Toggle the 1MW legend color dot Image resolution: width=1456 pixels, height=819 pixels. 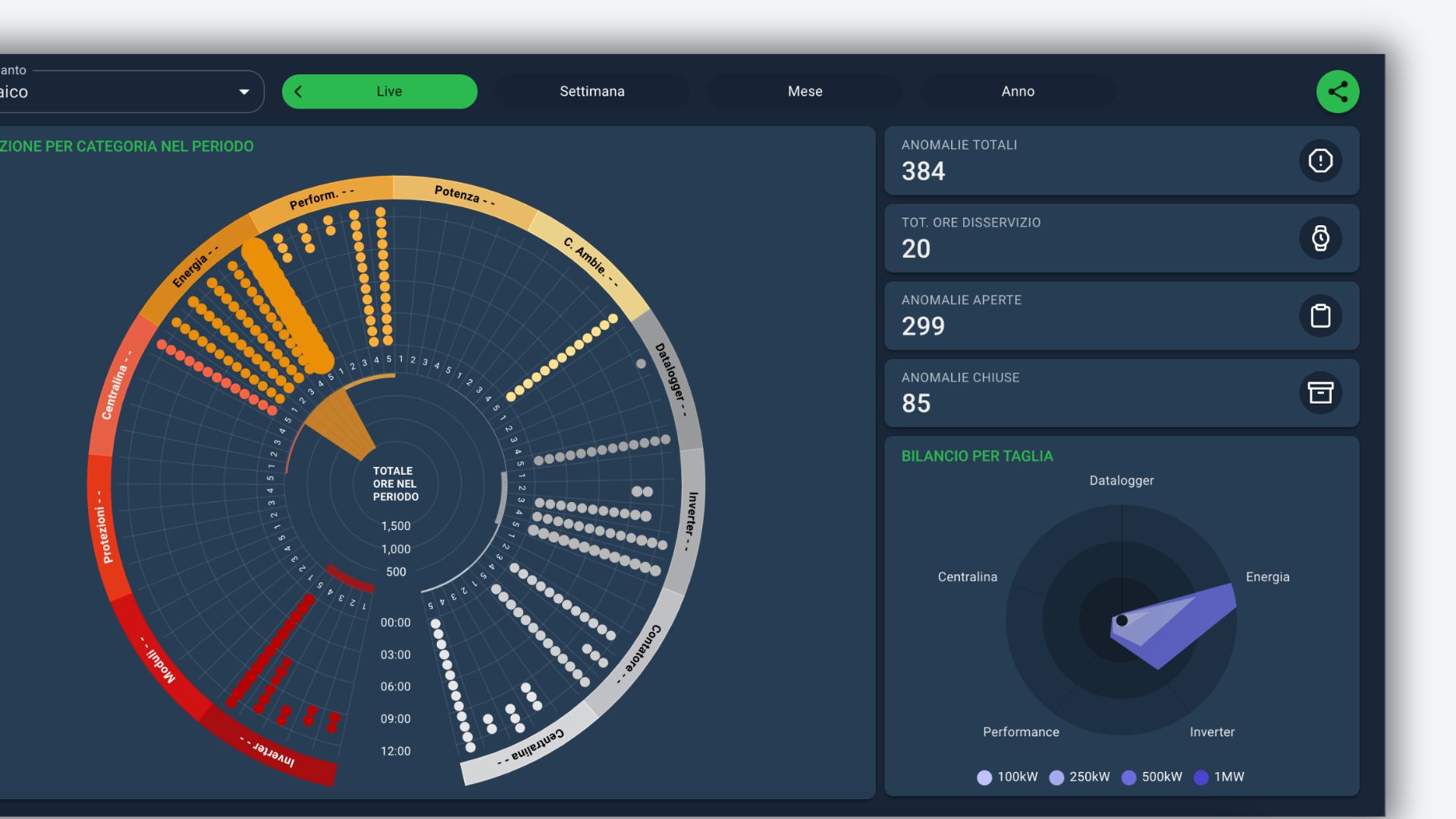pos(1201,777)
